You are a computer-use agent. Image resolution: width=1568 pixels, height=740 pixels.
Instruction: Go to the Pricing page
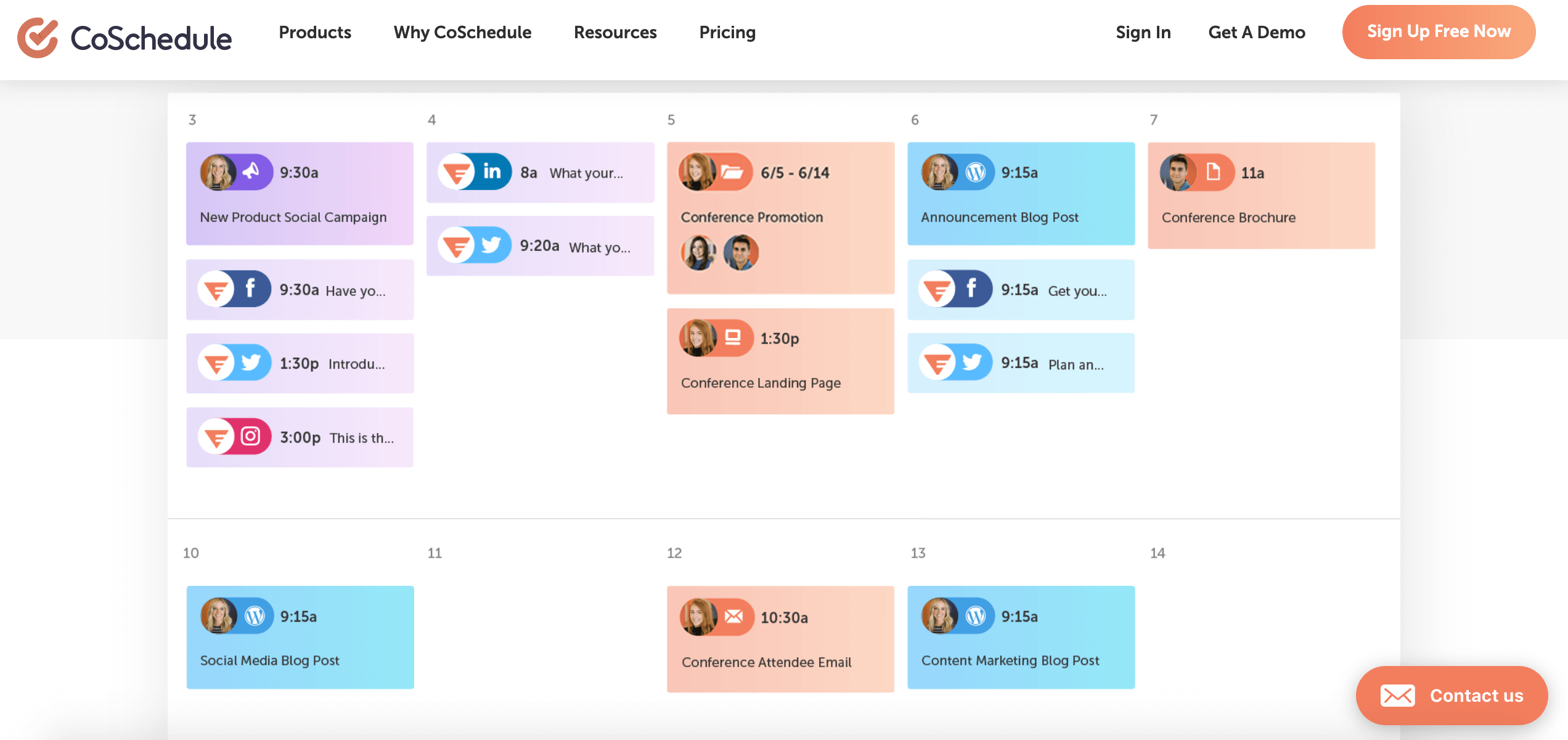tap(727, 32)
